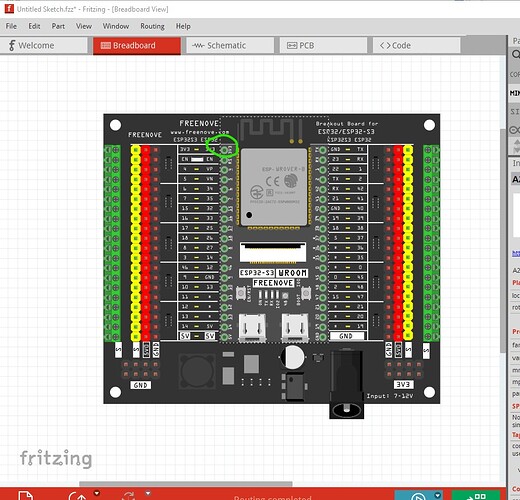Image resolution: width=520 pixels, height=500 pixels.
Task: Click the Add a note icon in bottom toolbar
Action: (26, 496)
